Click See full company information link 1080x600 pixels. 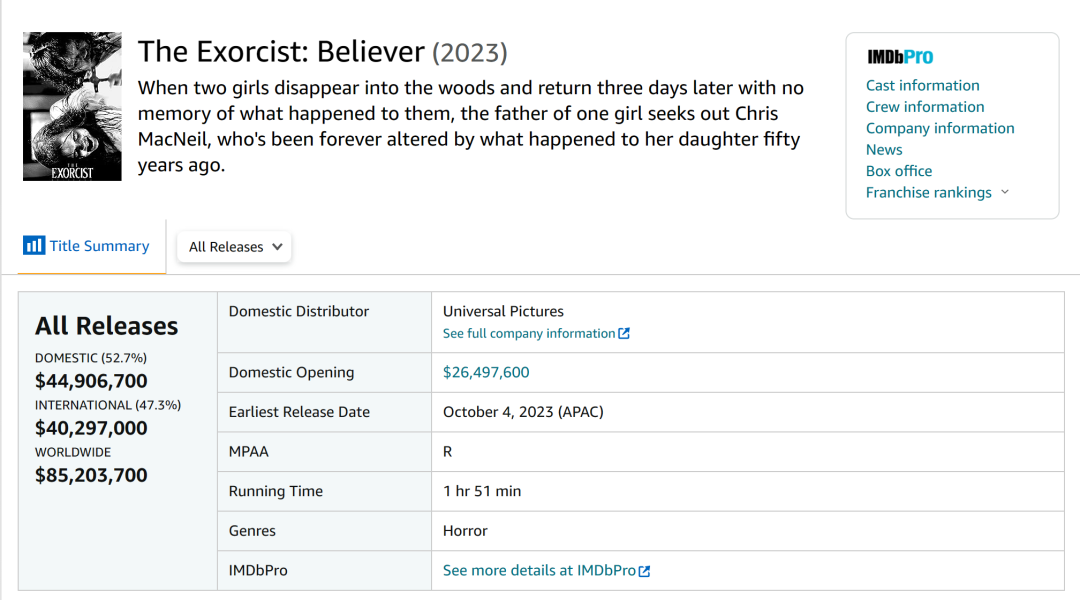[x=528, y=334]
